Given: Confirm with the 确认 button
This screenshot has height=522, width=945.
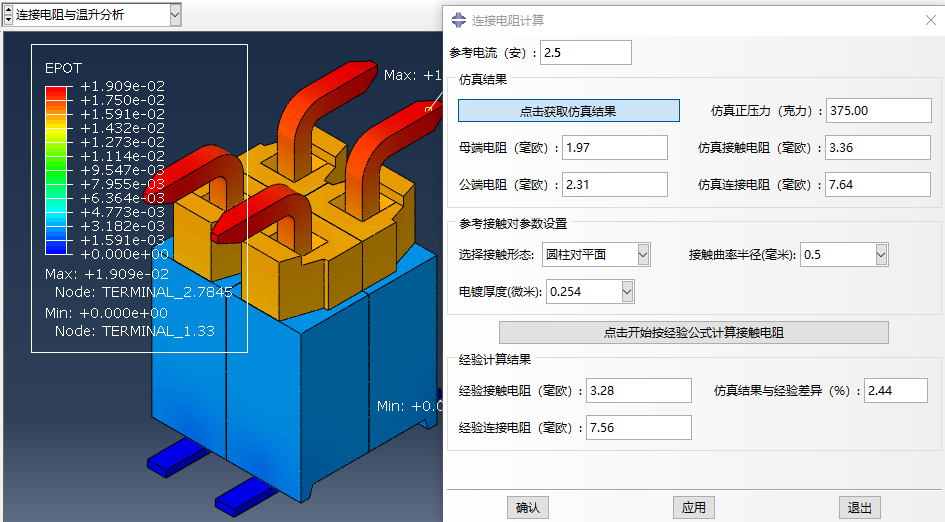Looking at the screenshot, I should click(x=528, y=507).
